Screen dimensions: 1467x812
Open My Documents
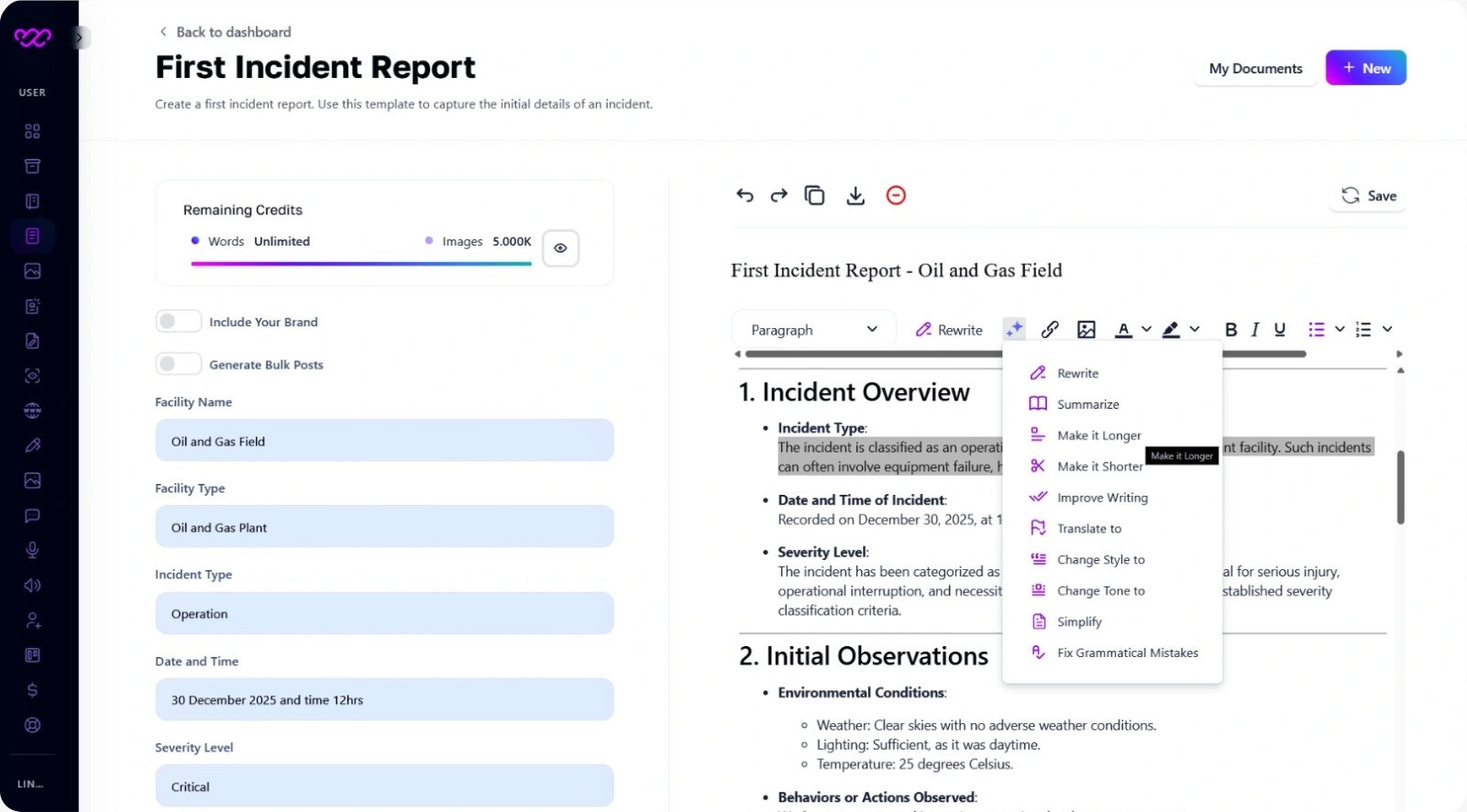click(1255, 69)
